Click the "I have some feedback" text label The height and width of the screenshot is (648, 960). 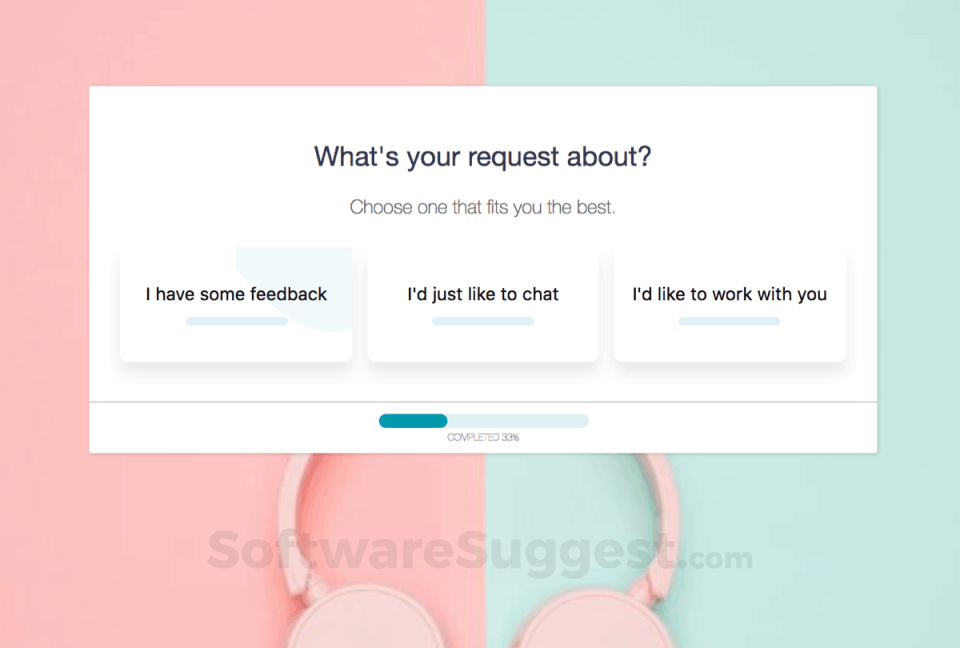pyautogui.click(x=236, y=294)
